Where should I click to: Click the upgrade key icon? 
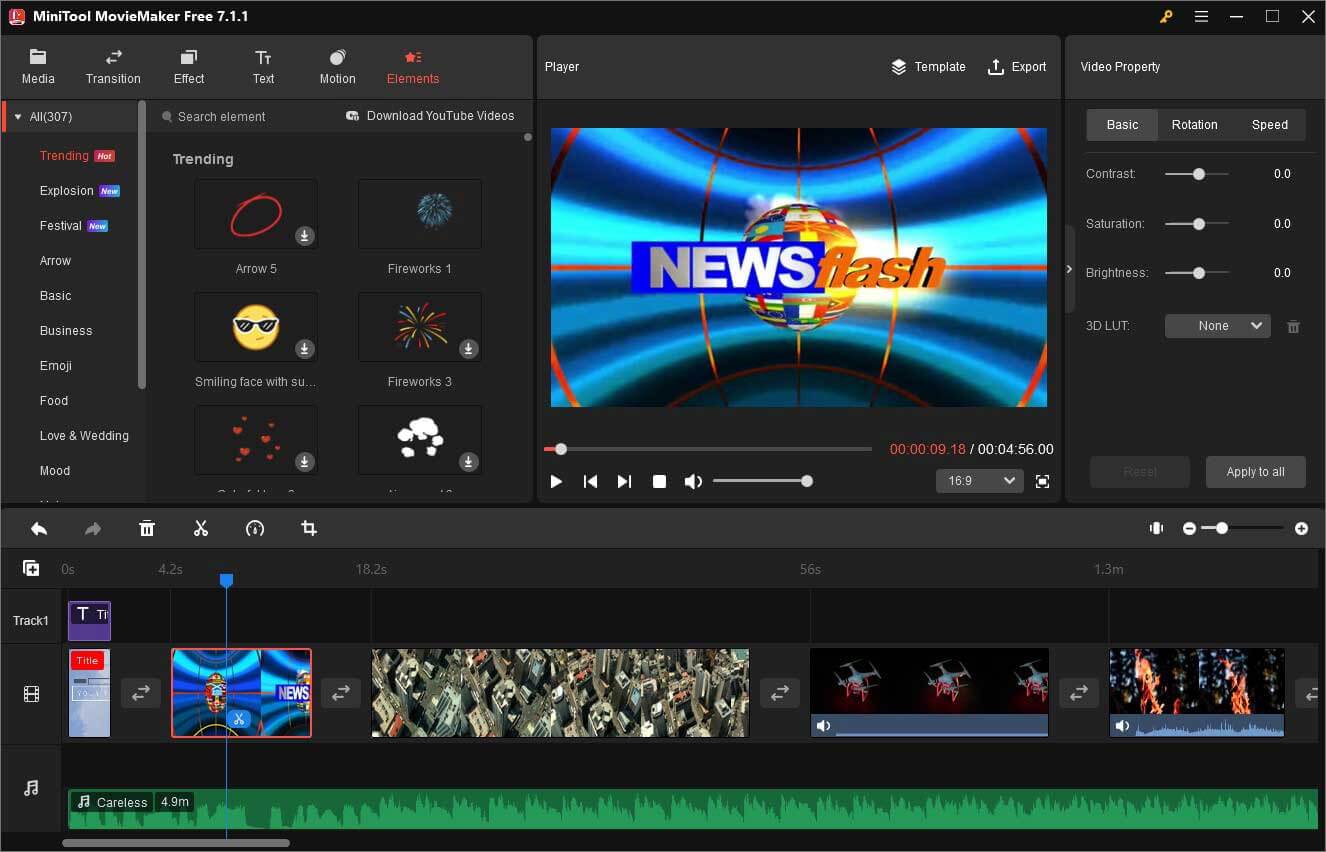1166,16
